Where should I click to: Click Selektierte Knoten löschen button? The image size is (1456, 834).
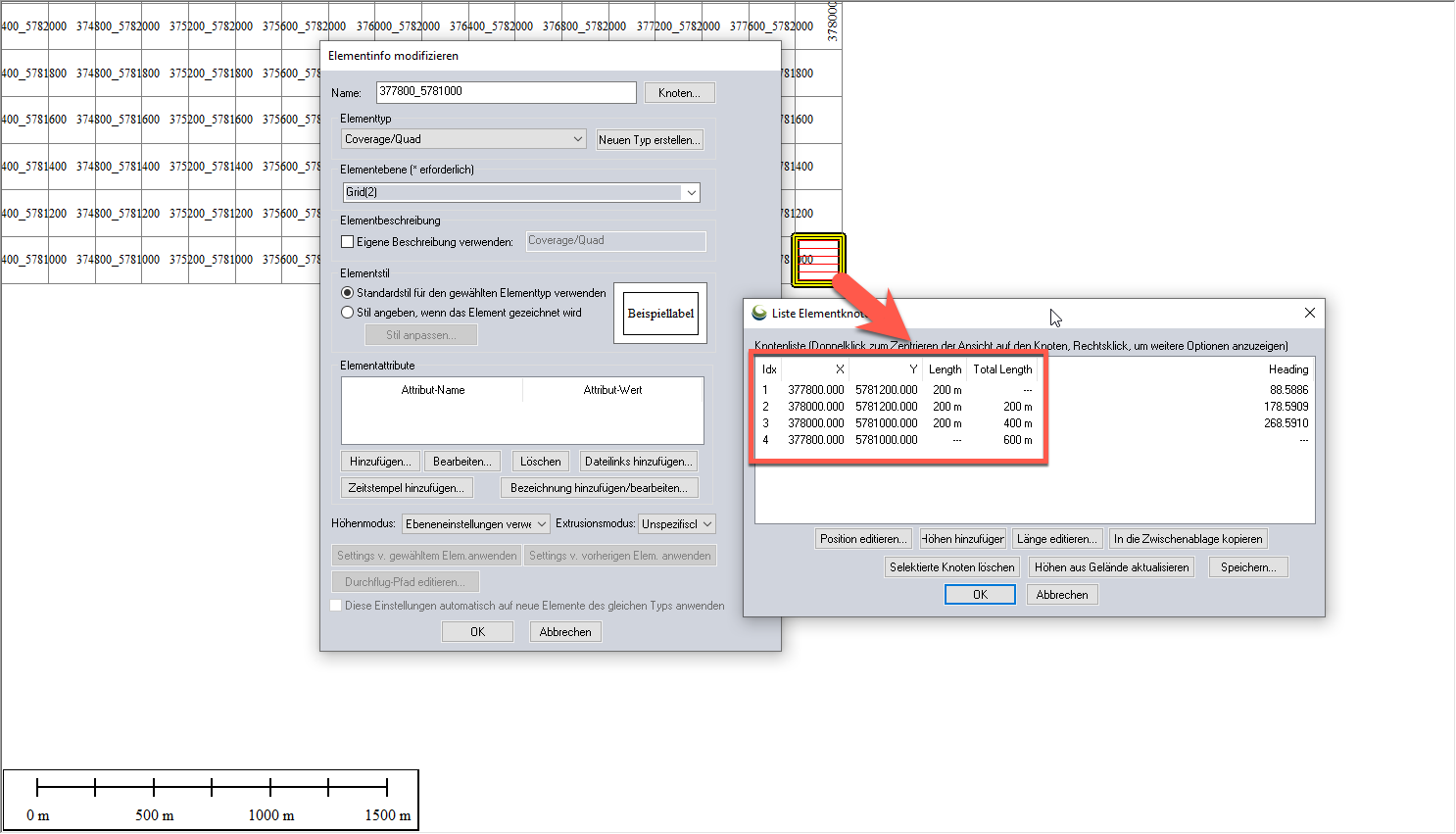(x=952, y=567)
